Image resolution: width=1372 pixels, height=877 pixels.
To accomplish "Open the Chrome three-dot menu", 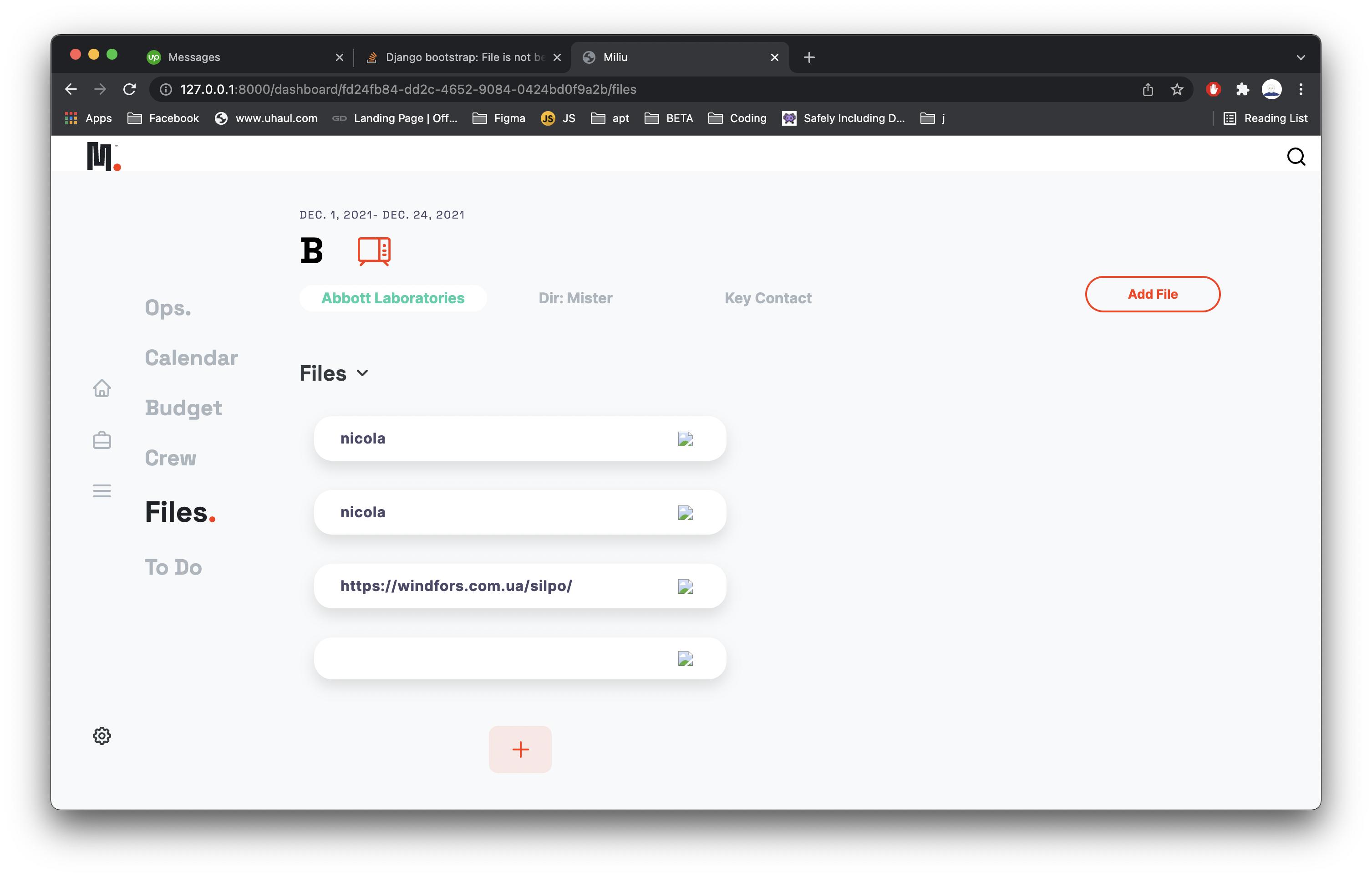I will (x=1301, y=89).
